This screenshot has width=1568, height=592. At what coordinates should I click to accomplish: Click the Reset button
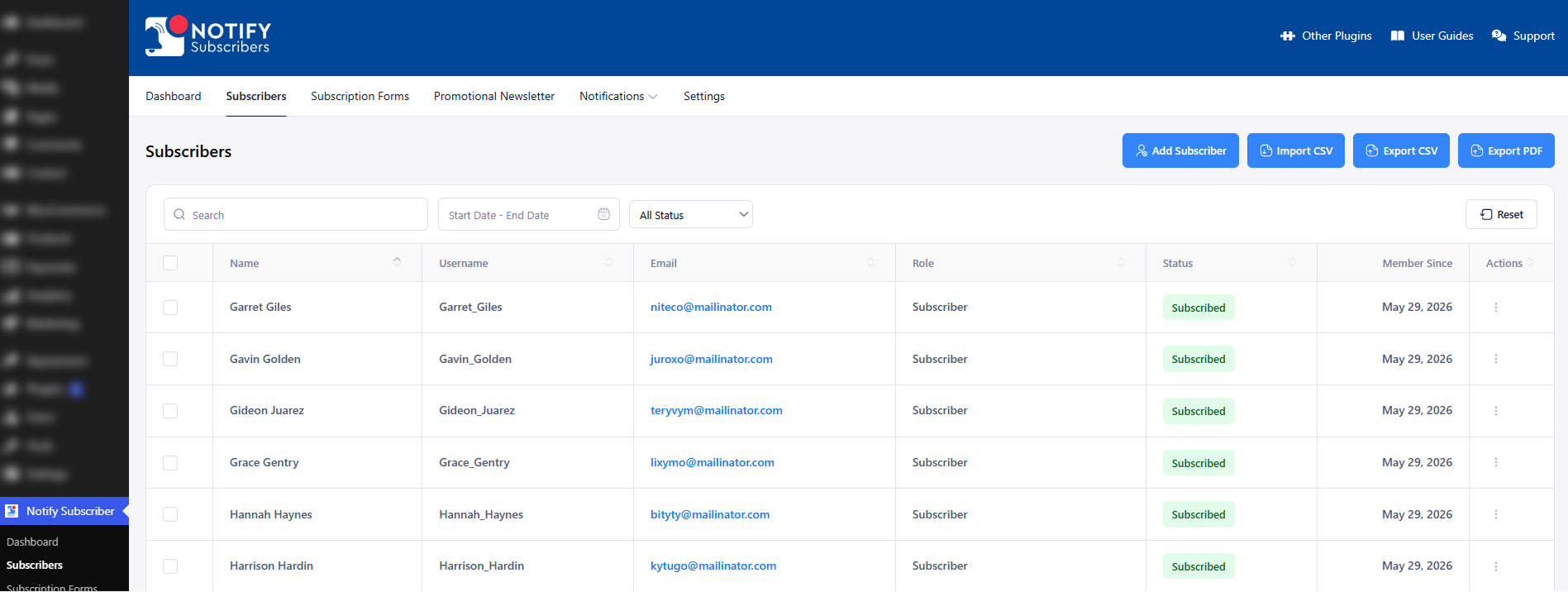[x=1501, y=214]
